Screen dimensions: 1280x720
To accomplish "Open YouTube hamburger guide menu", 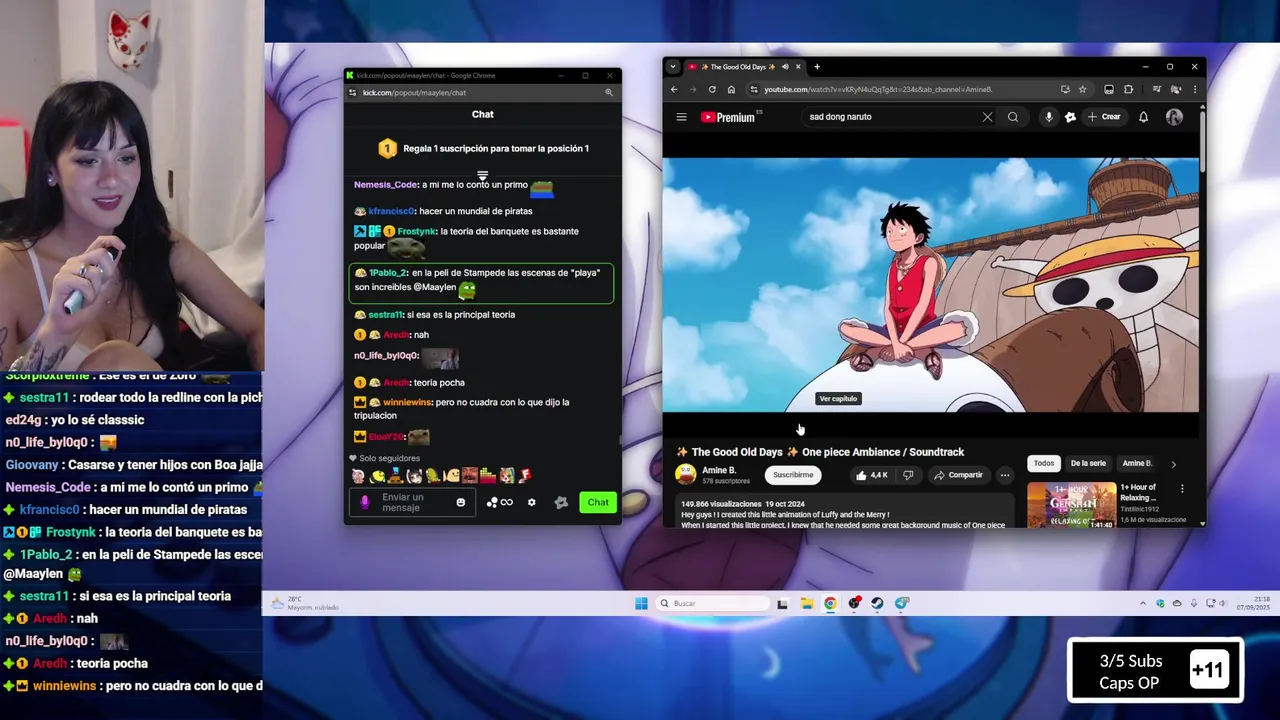I will tap(681, 117).
